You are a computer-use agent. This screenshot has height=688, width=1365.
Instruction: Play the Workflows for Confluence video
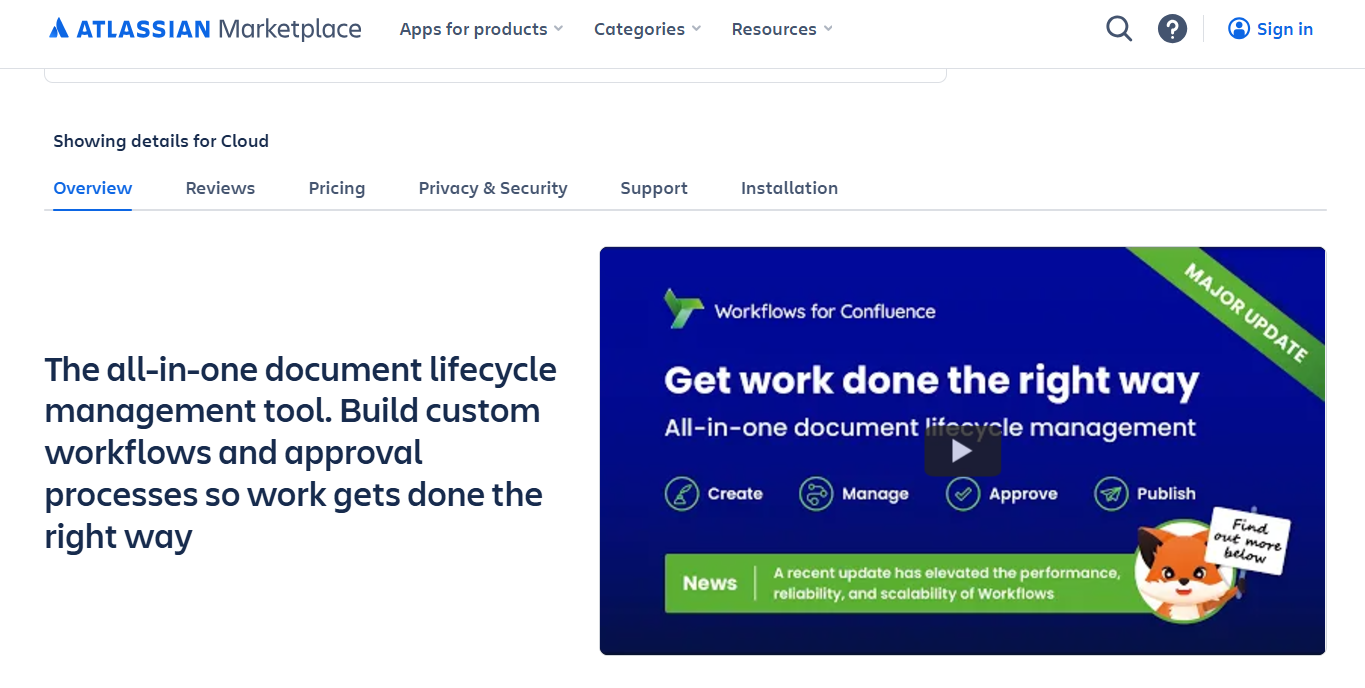[962, 452]
